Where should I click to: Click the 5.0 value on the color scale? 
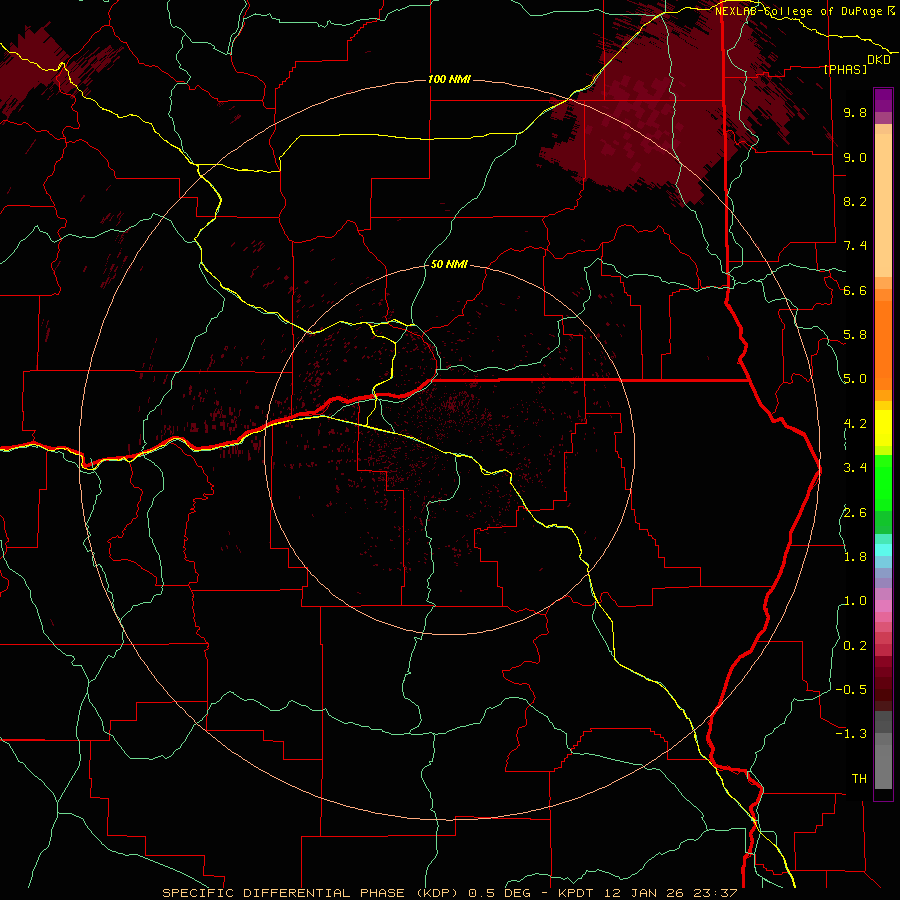pyautogui.click(x=855, y=379)
